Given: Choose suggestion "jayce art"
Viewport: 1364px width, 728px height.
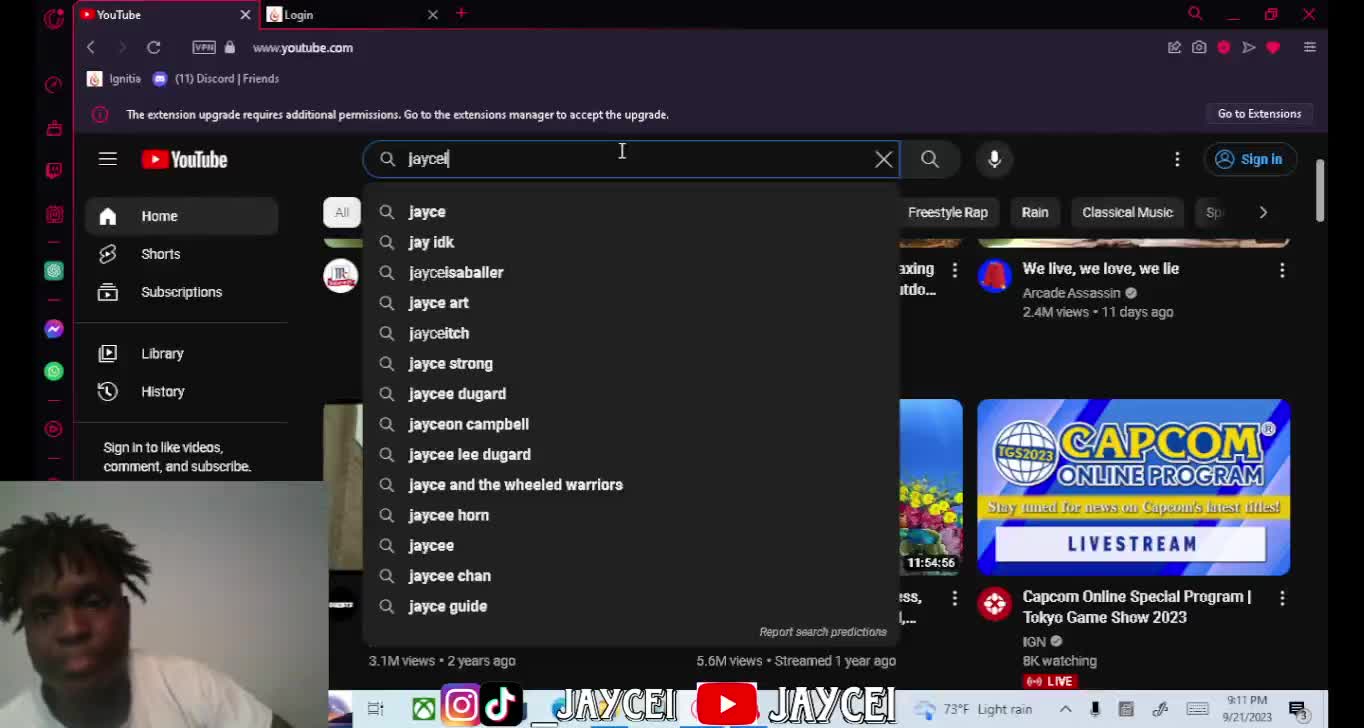Looking at the screenshot, I should 630,303.
